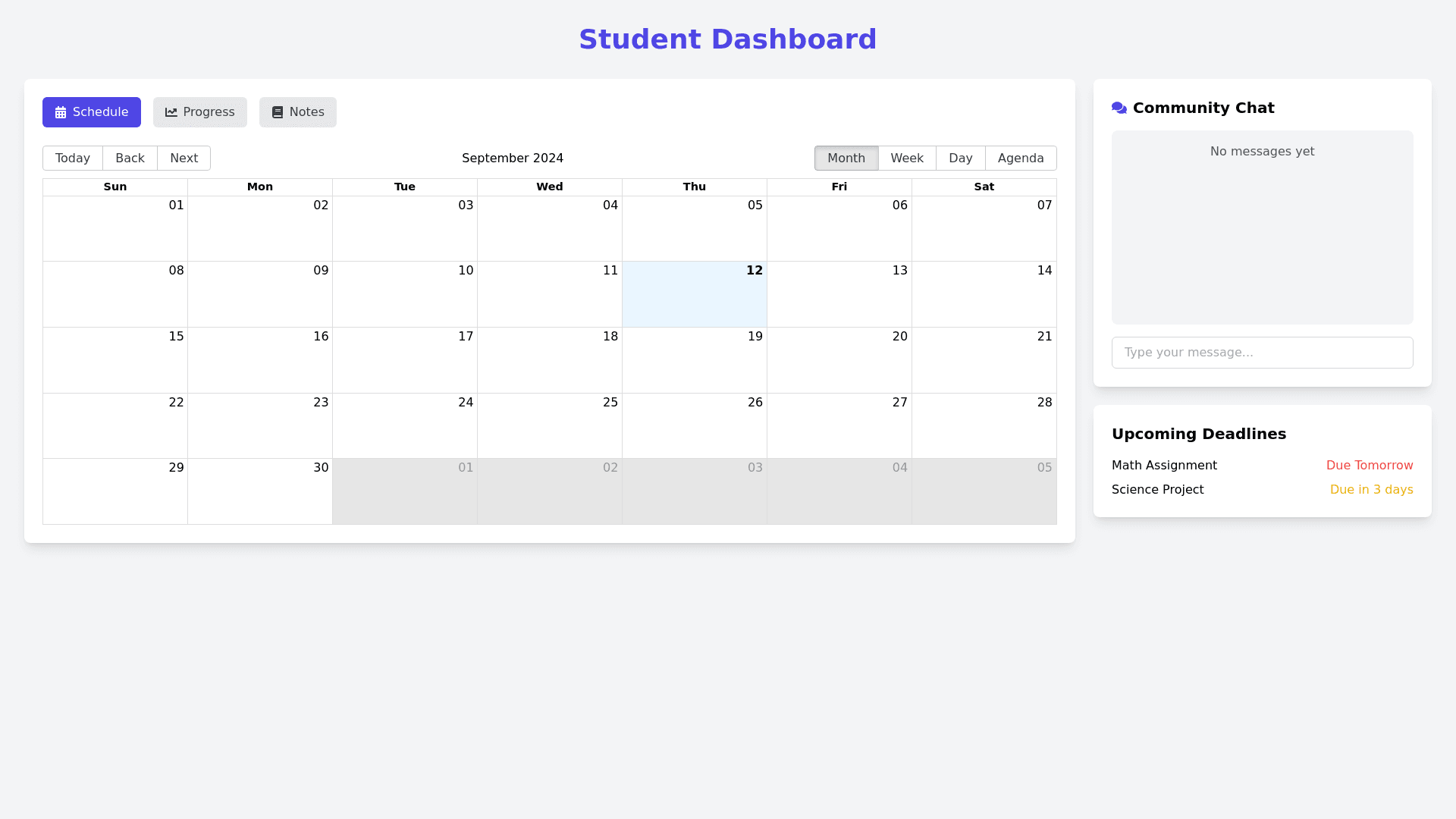This screenshot has height=819, width=1456.
Task: Click the Community Chat speech bubbles icon
Action: (x=1119, y=108)
